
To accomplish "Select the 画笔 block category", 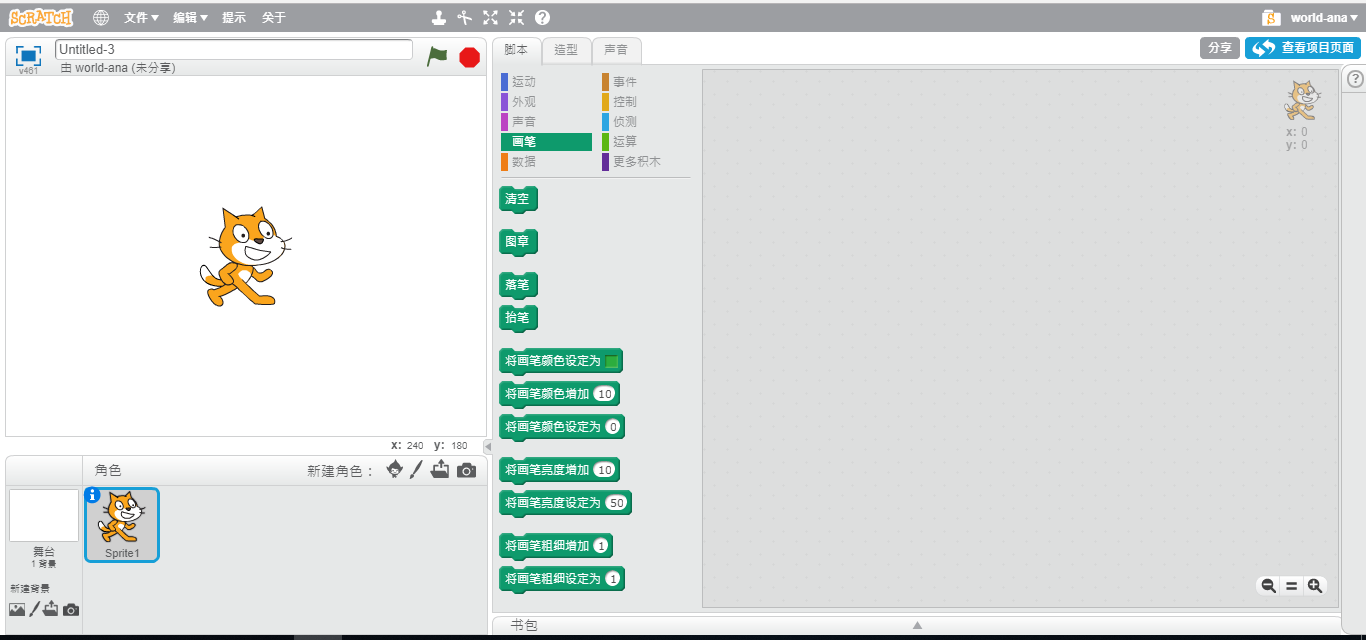I will pos(546,142).
